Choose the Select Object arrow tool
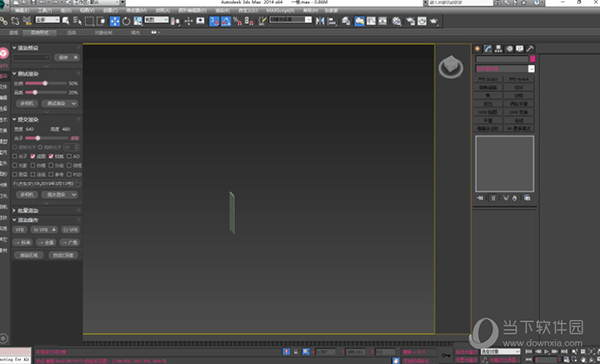600x364 pixels. [x=66, y=21]
